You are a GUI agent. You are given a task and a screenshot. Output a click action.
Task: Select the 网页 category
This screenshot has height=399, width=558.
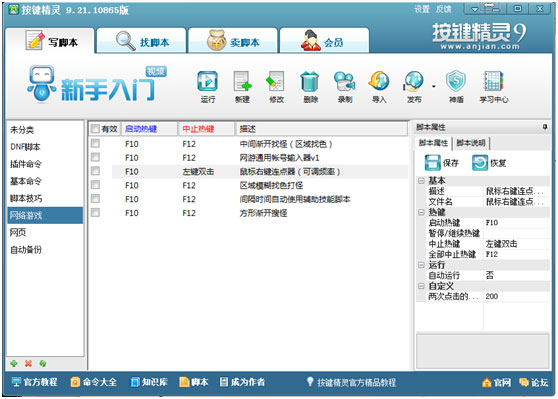[45, 232]
